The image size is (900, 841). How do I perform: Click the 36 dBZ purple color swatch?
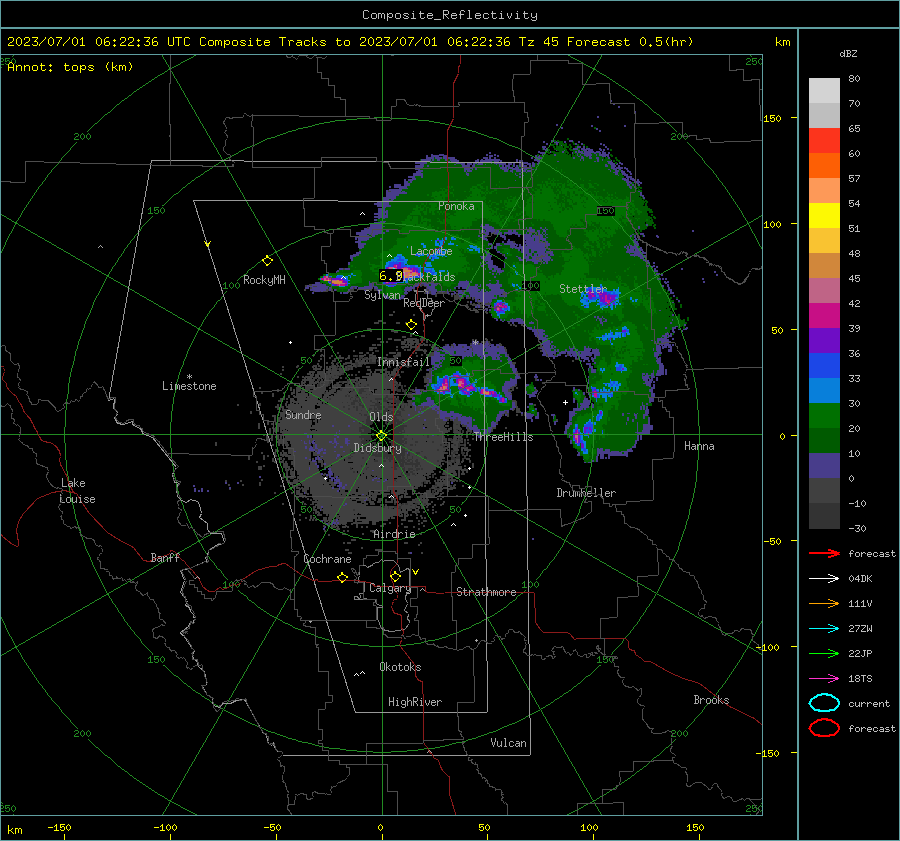824,340
